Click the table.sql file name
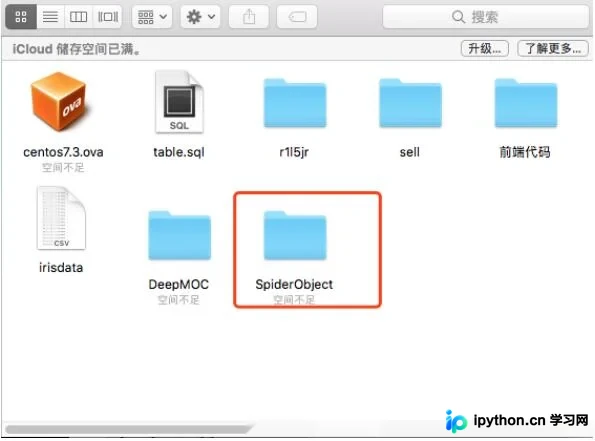 (x=179, y=152)
